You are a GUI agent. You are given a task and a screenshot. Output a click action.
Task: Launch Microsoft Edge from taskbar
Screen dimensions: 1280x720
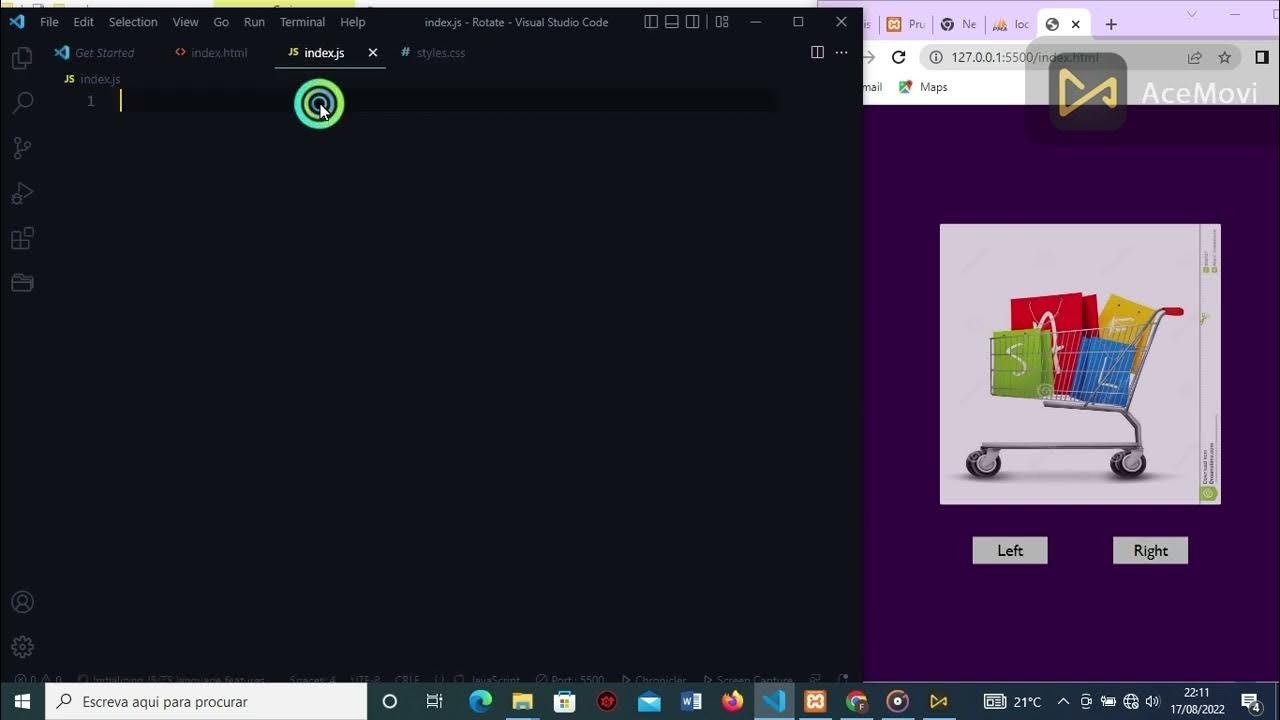point(481,701)
